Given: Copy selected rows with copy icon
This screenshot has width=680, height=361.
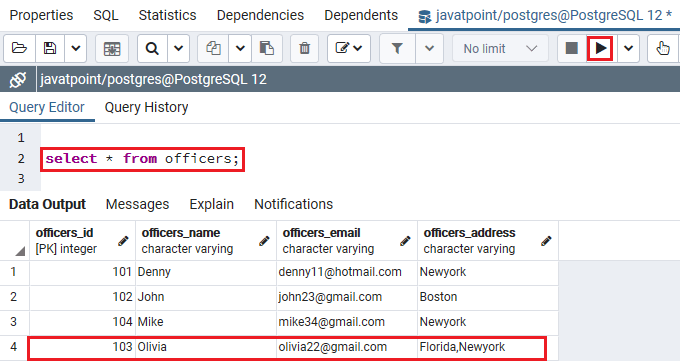Looking at the screenshot, I should [x=213, y=48].
